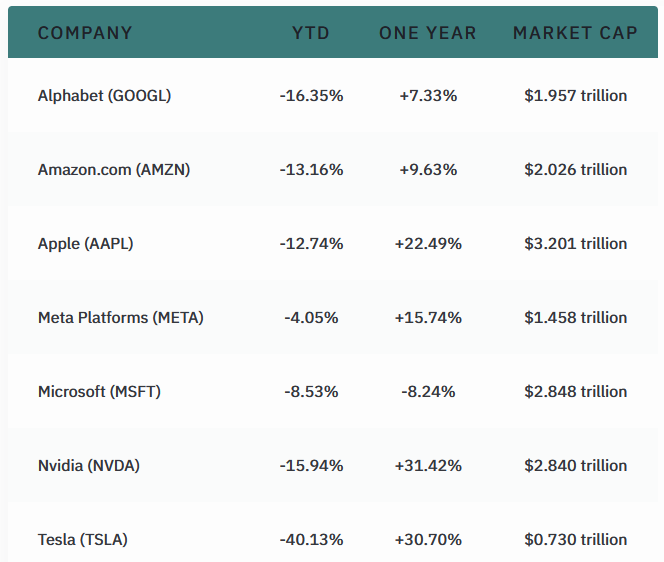Click Meta's one year return +15.74%

click(428, 318)
